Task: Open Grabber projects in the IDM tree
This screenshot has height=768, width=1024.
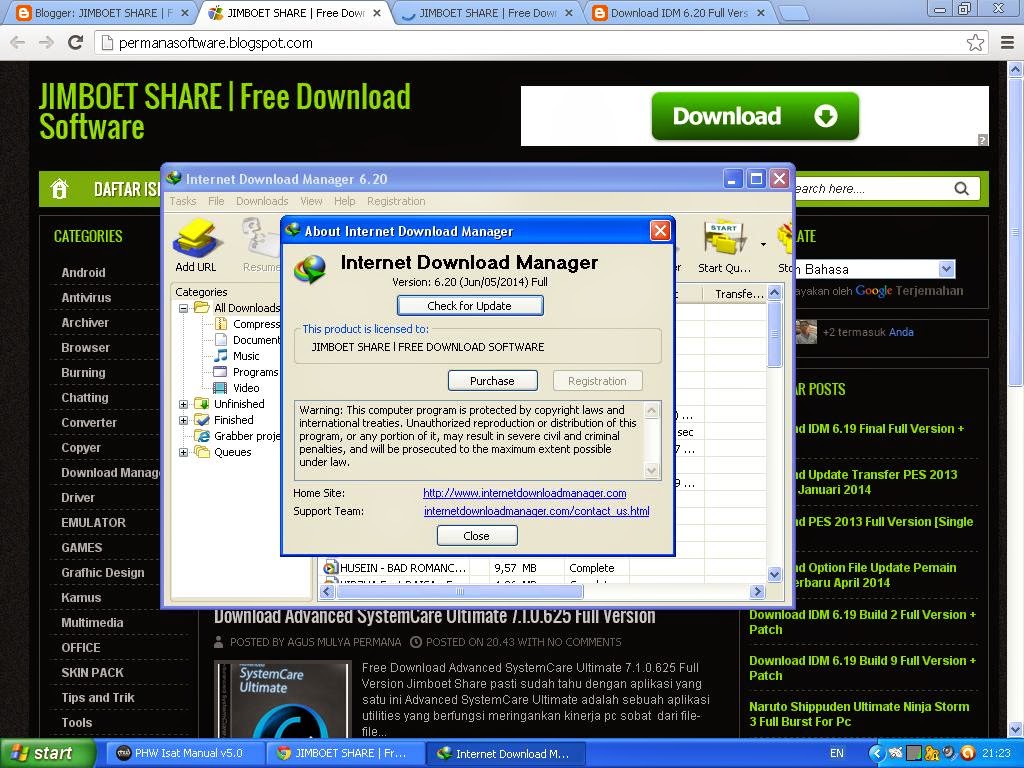Action: [238, 436]
